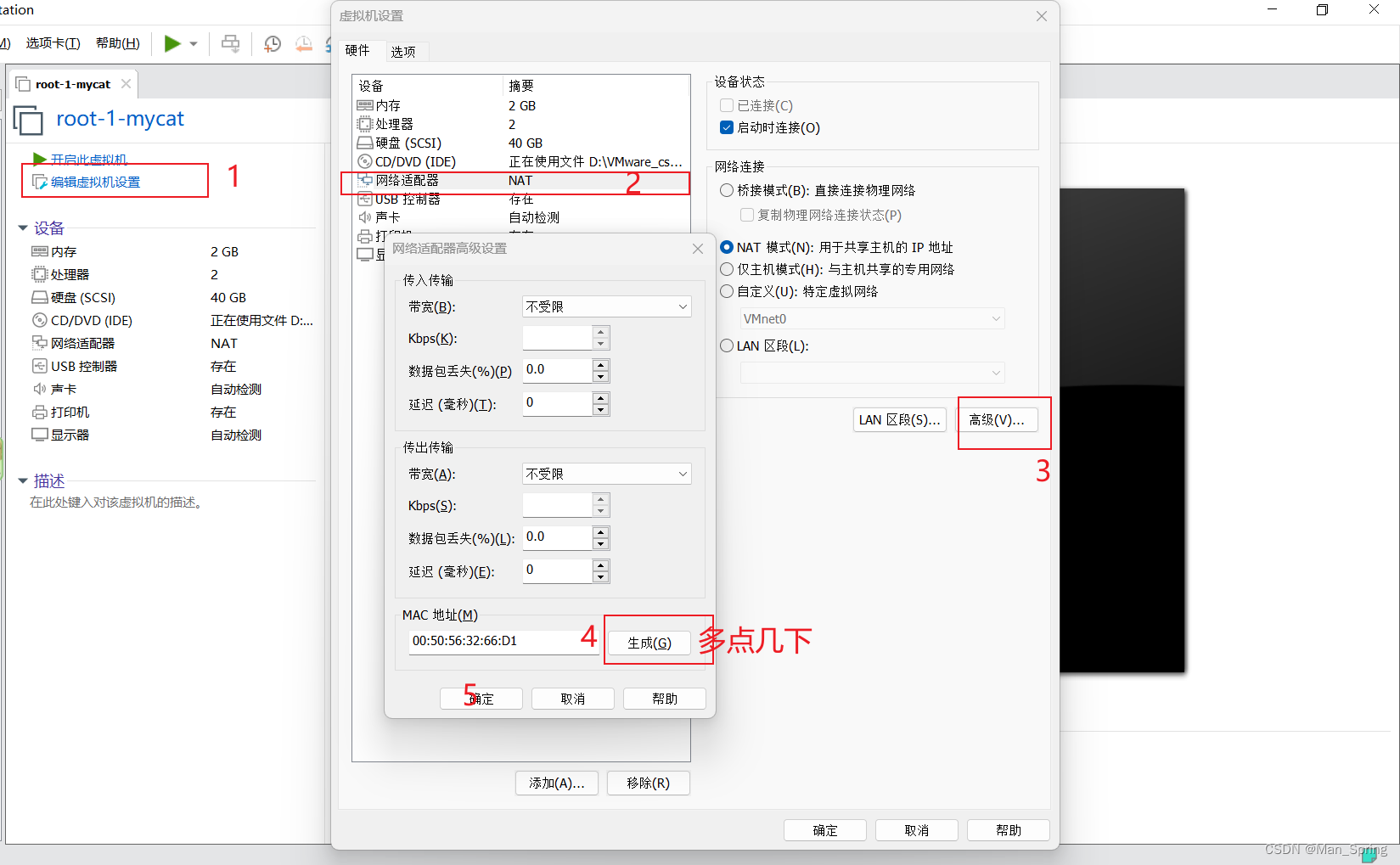The height and width of the screenshot is (865, 1400).
Task: Close the 网络适配器高级设置 dialog
Action: pyautogui.click(x=698, y=249)
